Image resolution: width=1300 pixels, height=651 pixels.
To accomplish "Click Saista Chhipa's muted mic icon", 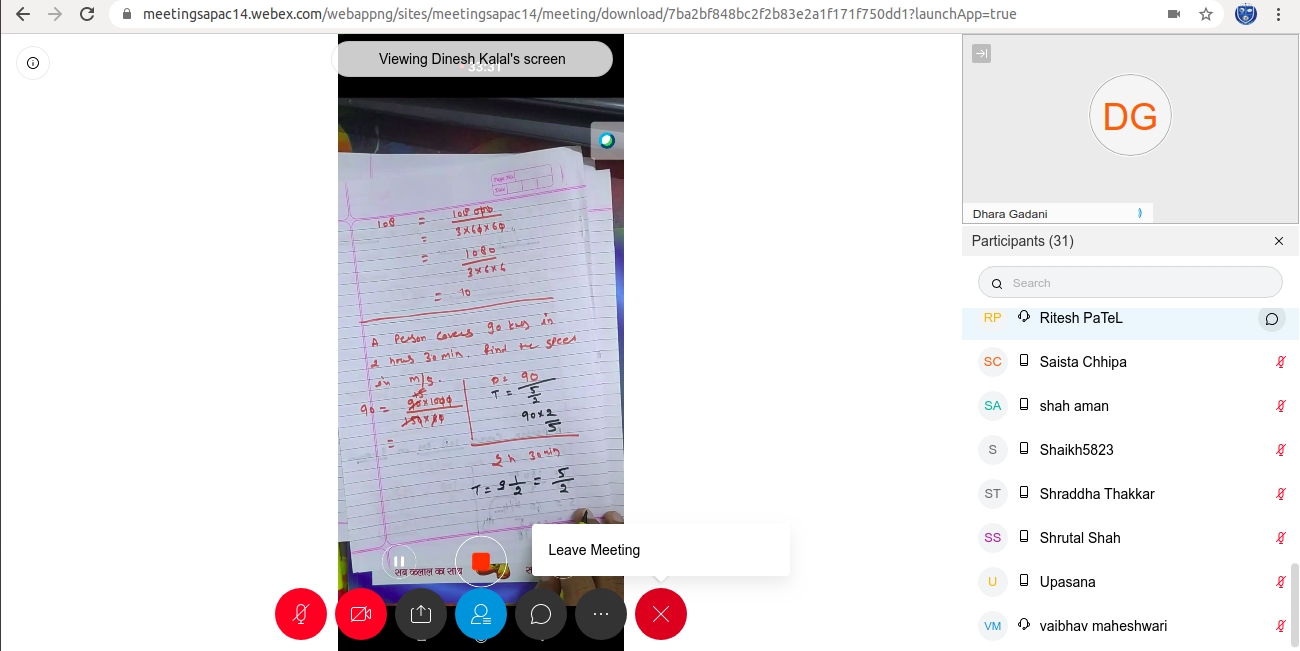I will pyautogui.click(x=1281, y=362).
